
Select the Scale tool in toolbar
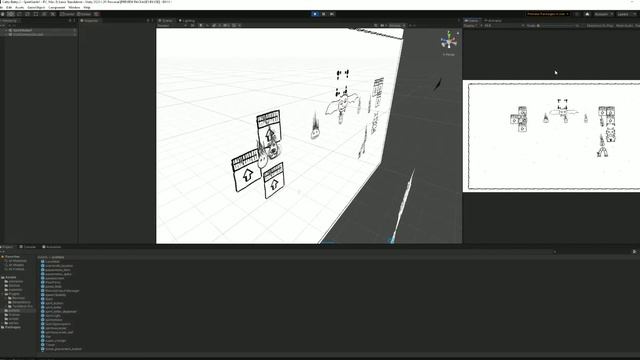click(27, 14)
